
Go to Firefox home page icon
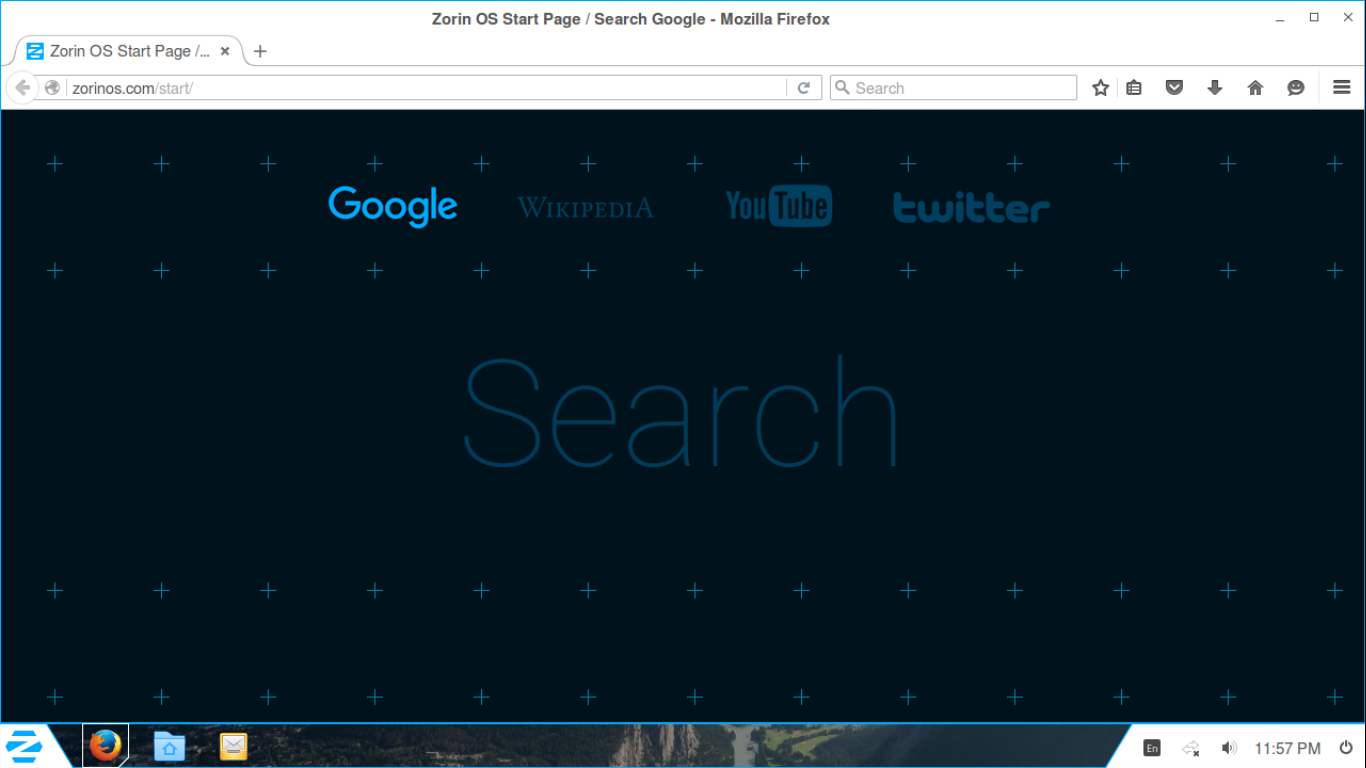click(1256, 88)
